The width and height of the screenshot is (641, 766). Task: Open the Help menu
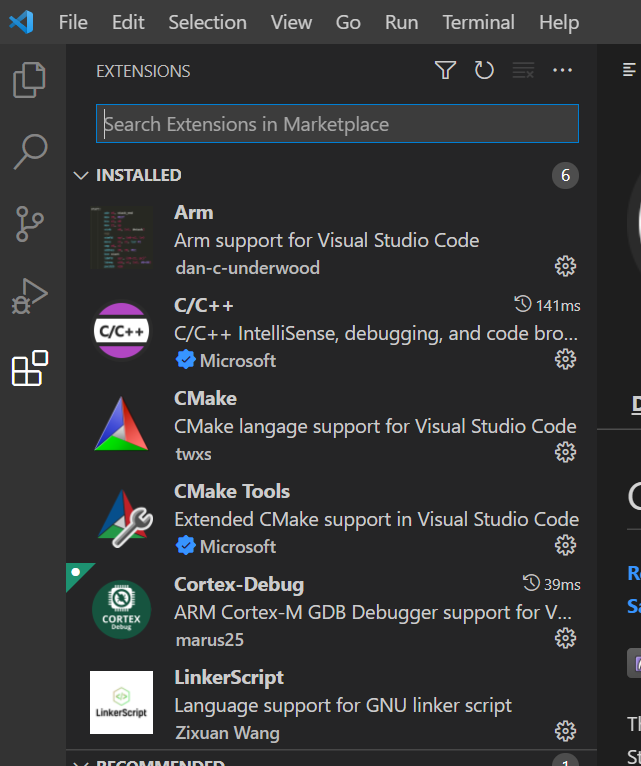point(559,22)
